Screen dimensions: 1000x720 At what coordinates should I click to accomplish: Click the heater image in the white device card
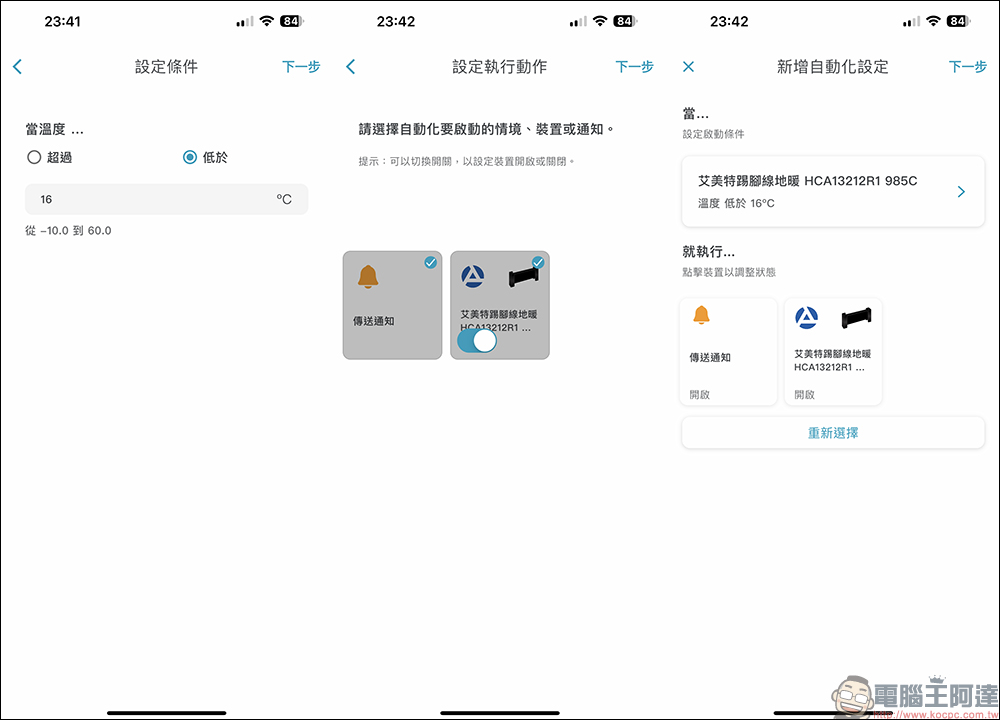coord(857,317)
